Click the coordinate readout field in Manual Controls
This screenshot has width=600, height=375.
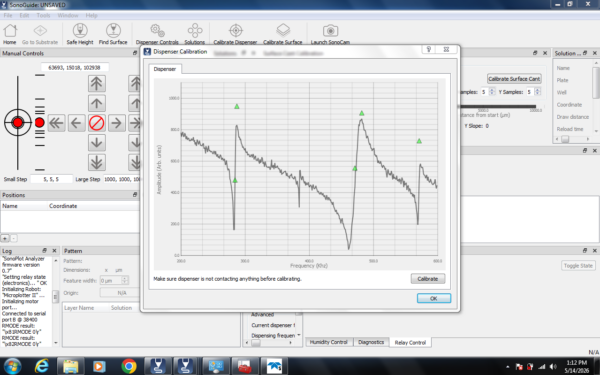[75, 67]
